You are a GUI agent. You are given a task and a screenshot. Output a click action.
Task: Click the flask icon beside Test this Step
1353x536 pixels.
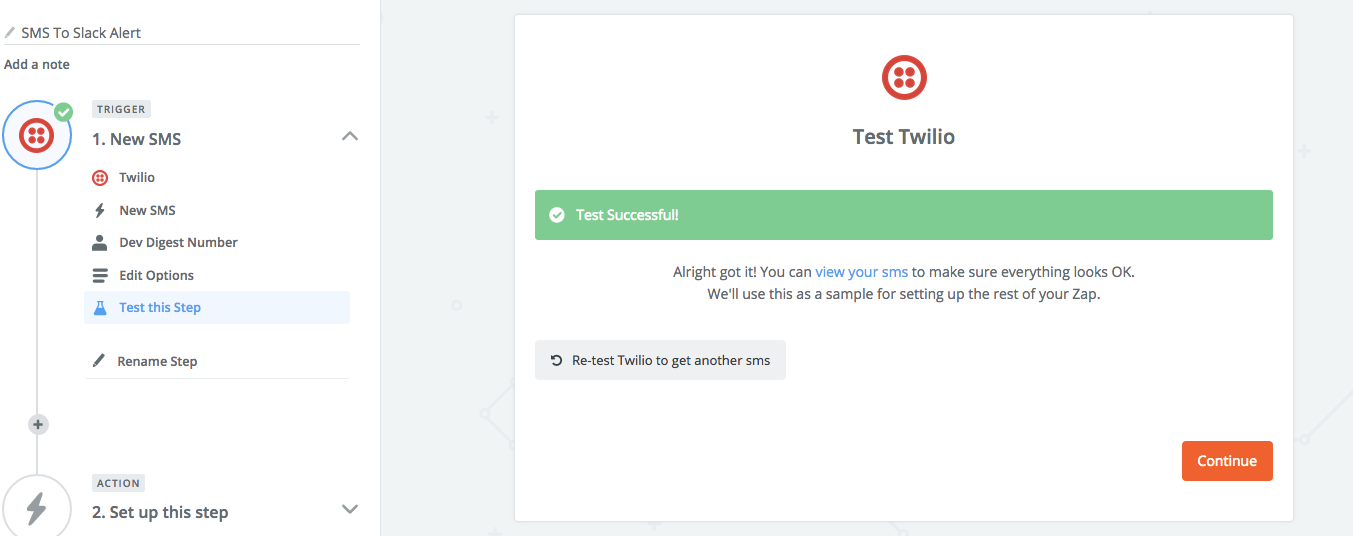pyautogui.click(x=100, y=308)
